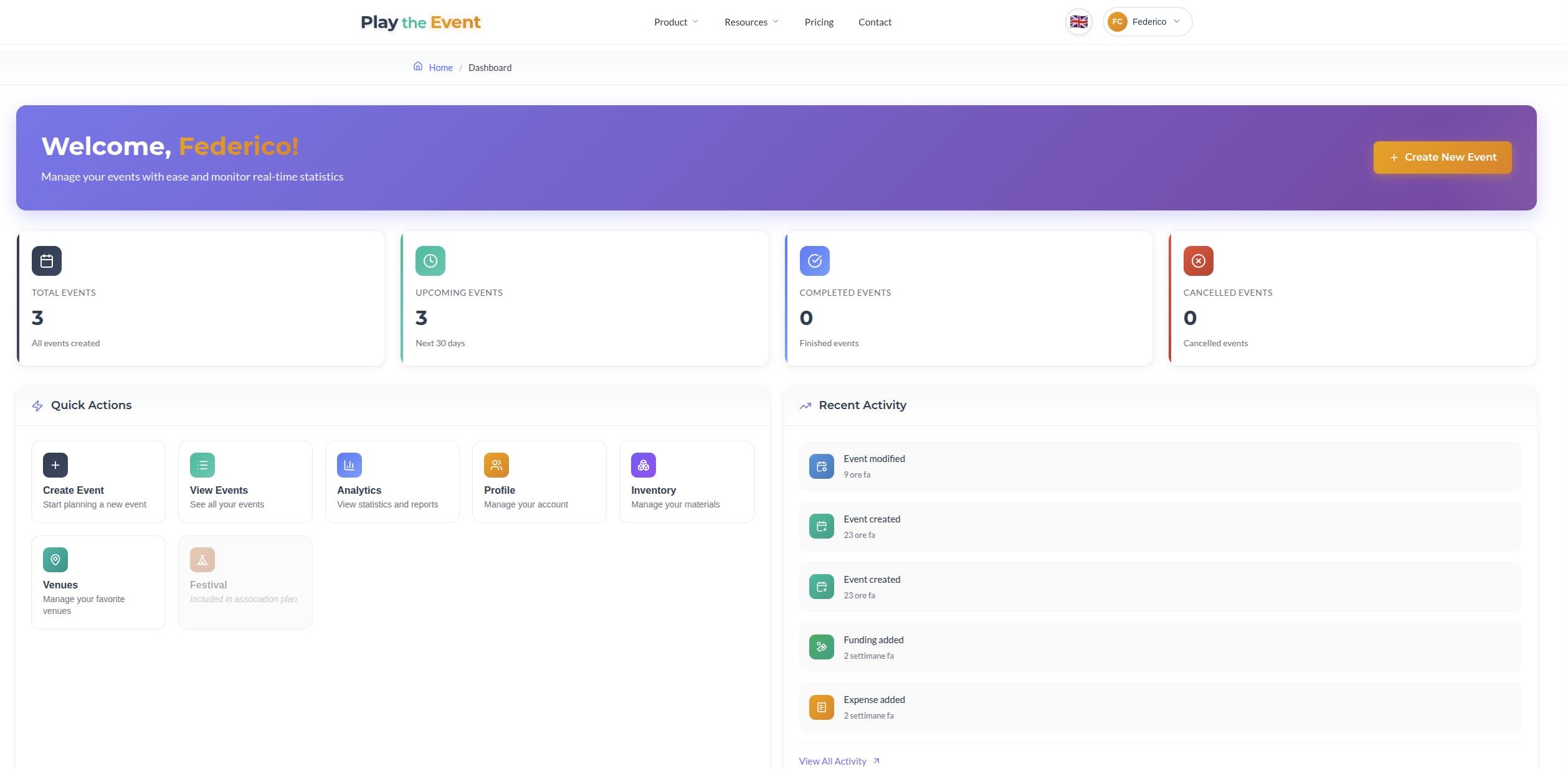Viewport: 1568px width, 769px height.
Task: Click the Venues map pin icon
Action: click(x=55, y=560)
